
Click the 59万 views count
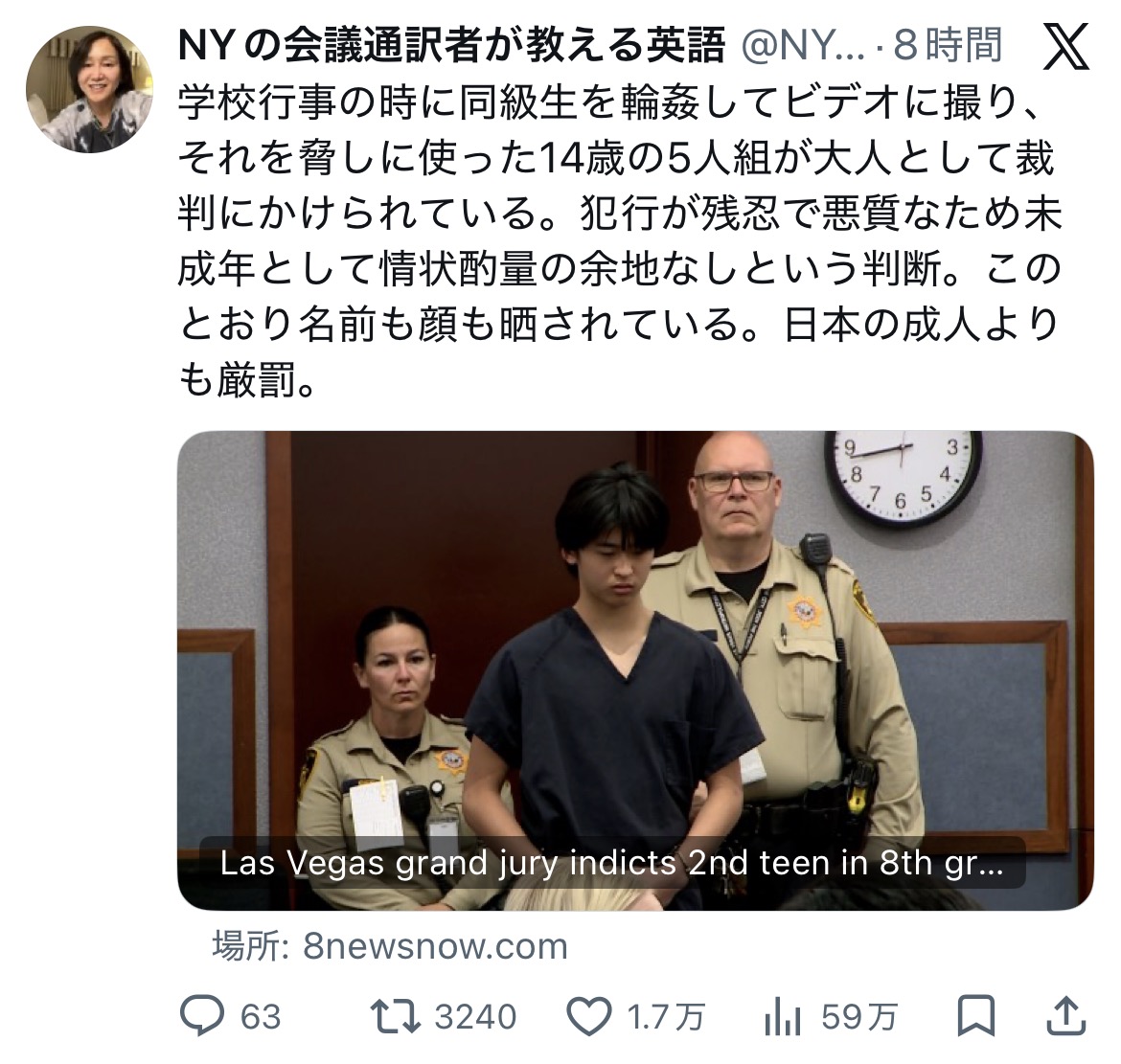(859, 1017)
